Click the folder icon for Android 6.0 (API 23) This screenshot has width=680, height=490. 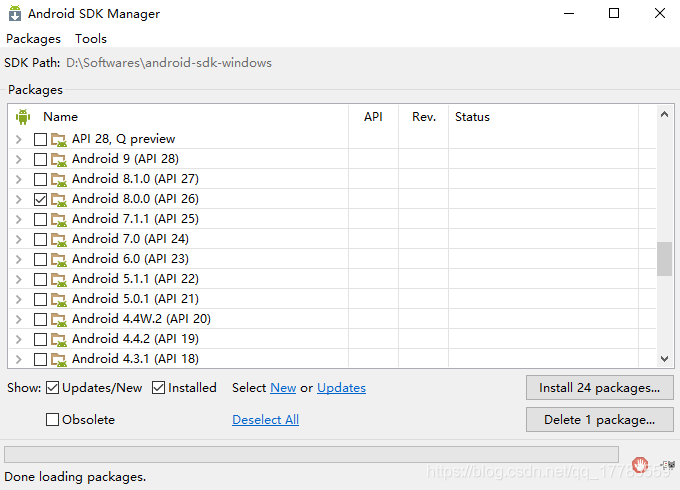(59, 259)
